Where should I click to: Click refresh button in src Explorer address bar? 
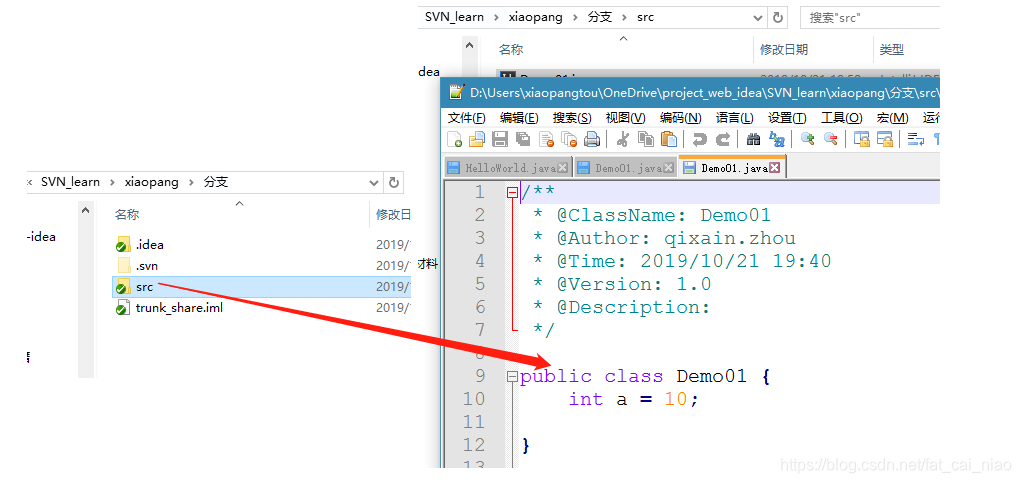point(777,18)
